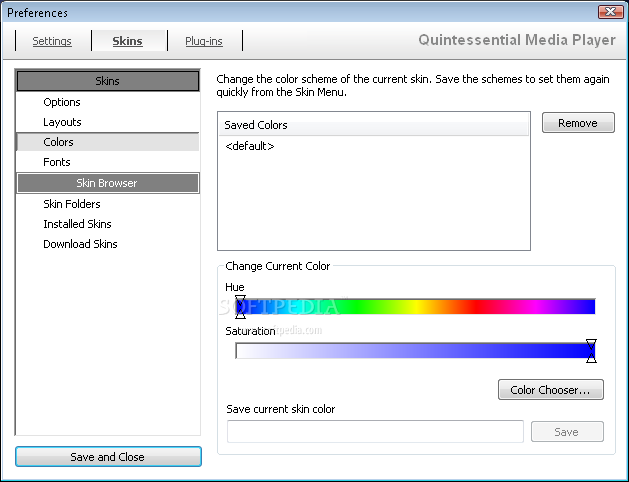This screenshot has width=629, height=482.
Task: Select the Skins tab
Action: [x=127, y=41]
